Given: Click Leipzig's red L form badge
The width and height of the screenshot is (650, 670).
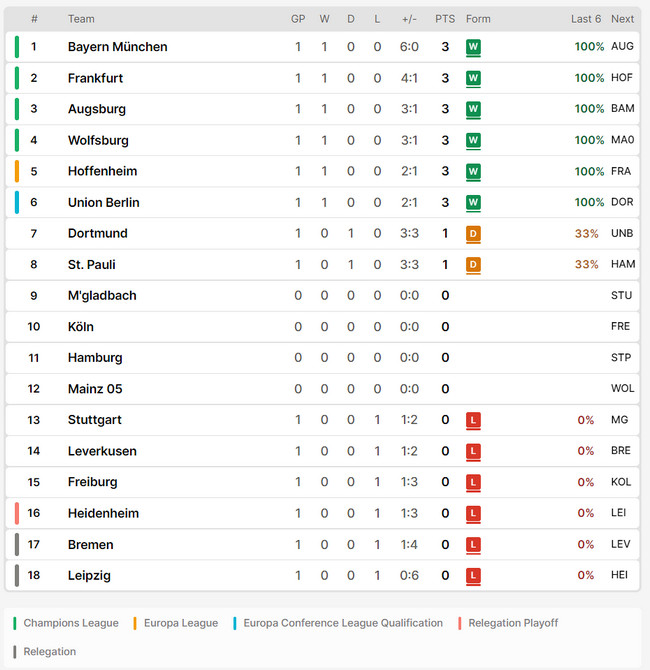Looking at the screenshot, I should tap(473, 575).
